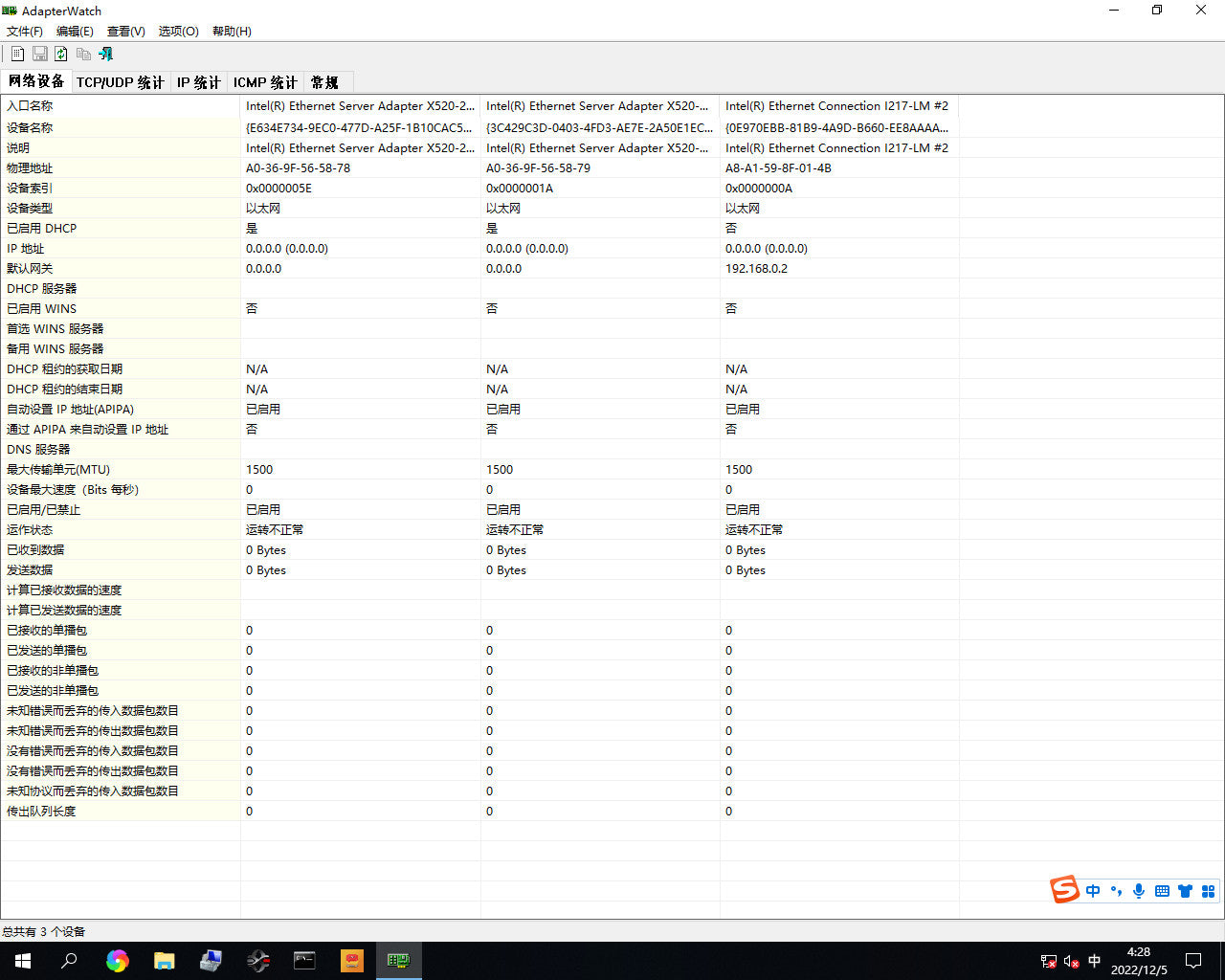Click the grayed-out save floppy icon

pyautogui.click(x=39, y=54)
